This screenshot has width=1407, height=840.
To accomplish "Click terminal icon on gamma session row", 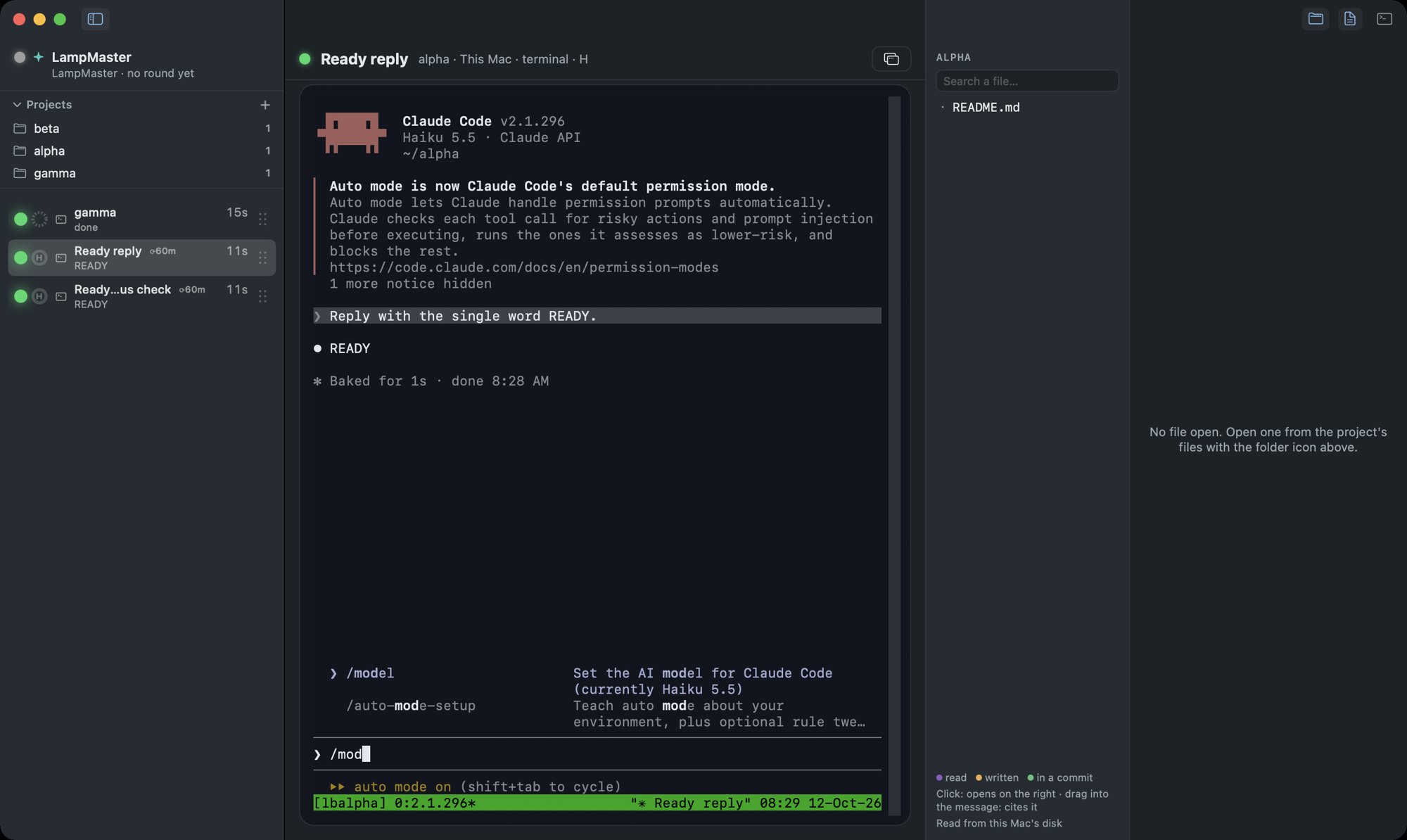I will 61,219.
